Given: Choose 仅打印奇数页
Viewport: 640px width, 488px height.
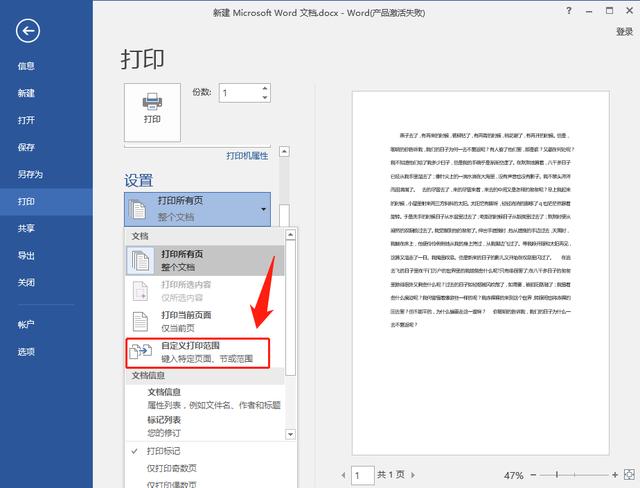Looking at the screenshot, I should pyautogui.click(x=171, y=468).
